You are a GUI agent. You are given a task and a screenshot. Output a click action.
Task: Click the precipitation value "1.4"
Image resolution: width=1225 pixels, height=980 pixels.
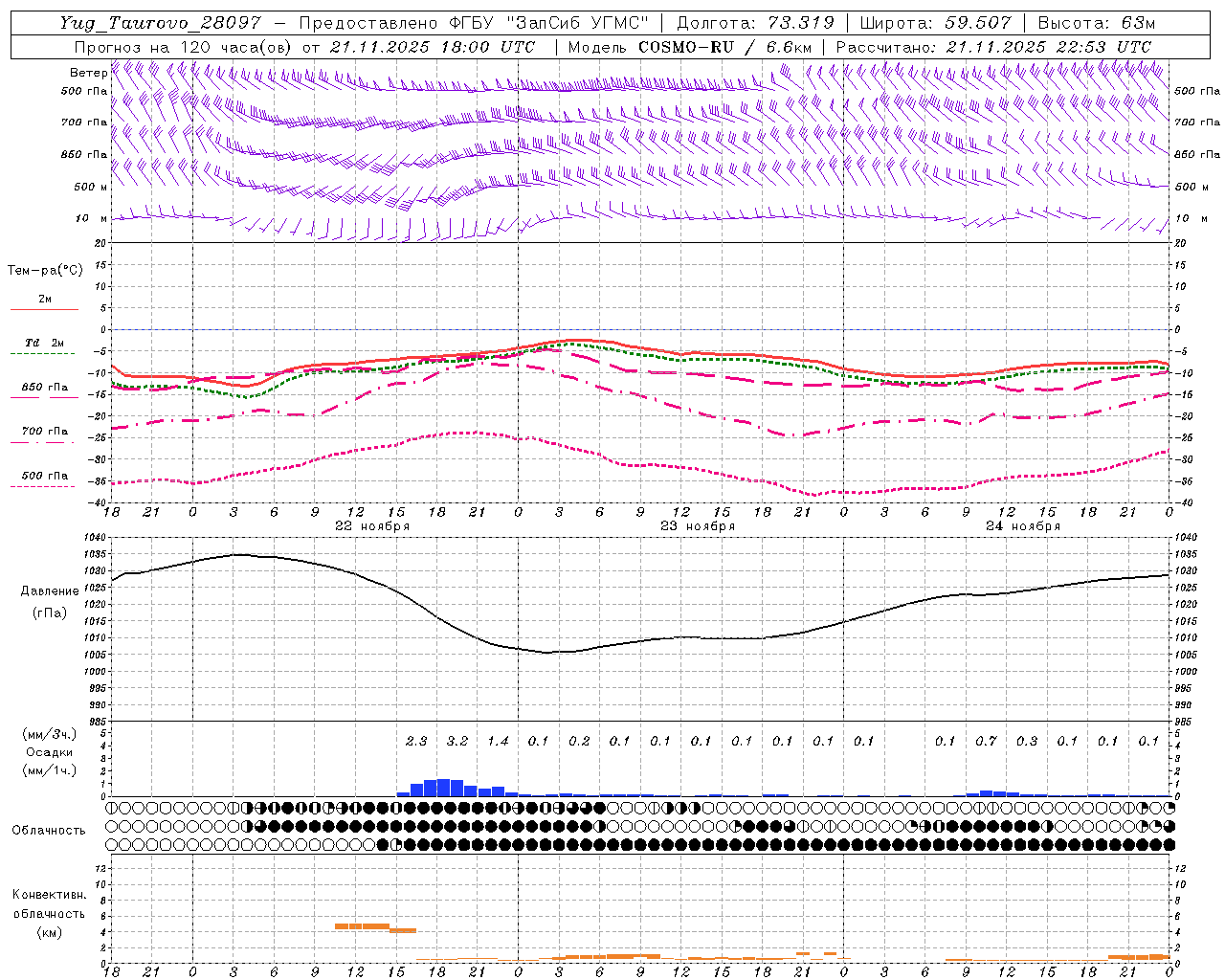click(x=498, y=741)
